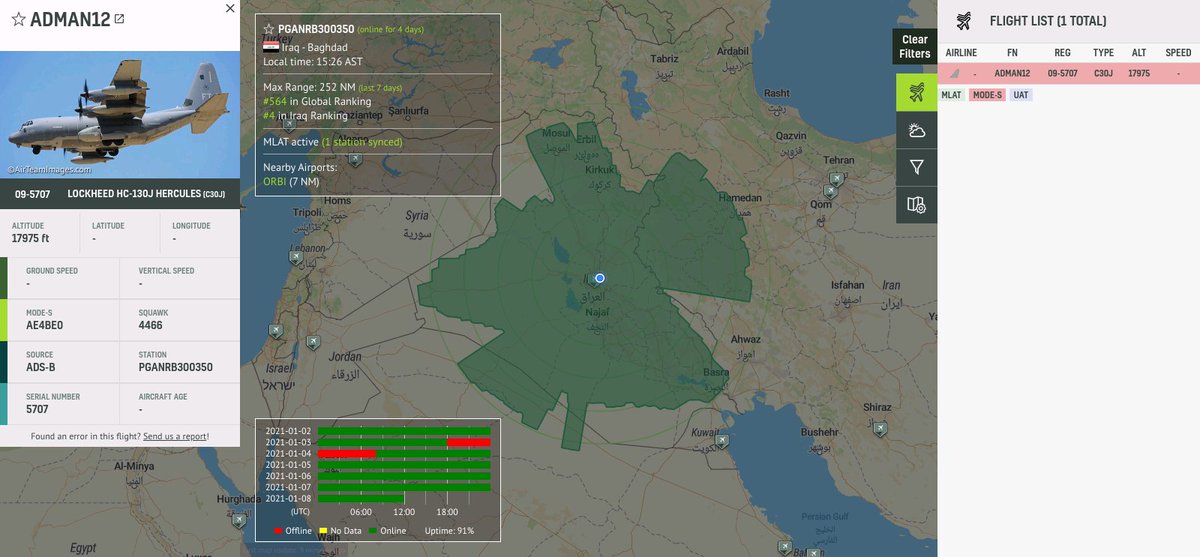Open ADMAN12 external link icon

tap(120, 19)
